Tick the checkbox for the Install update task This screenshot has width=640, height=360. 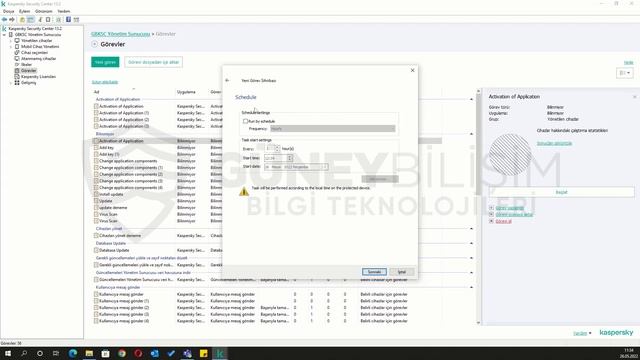(96, 194)
